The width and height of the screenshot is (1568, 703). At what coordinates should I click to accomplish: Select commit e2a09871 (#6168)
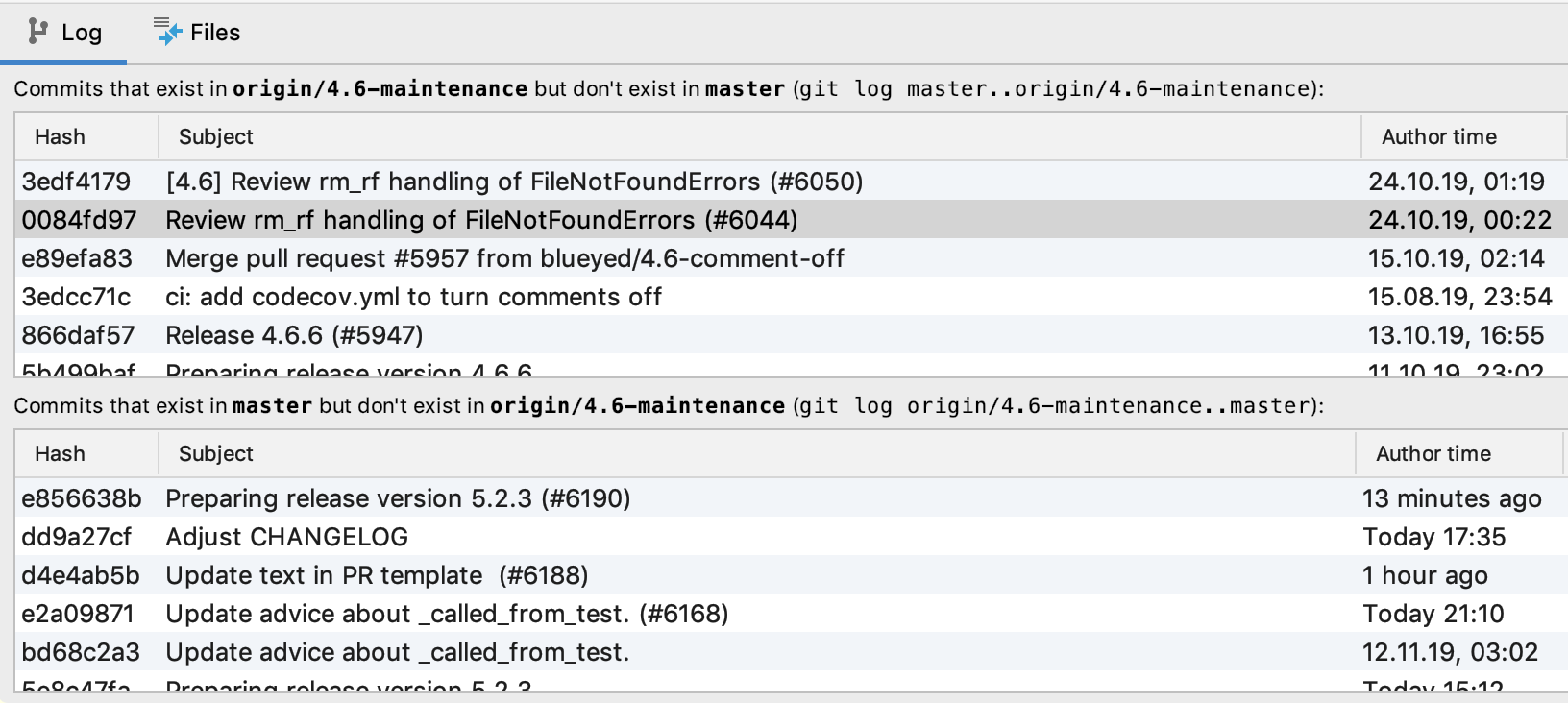(447, 614)
